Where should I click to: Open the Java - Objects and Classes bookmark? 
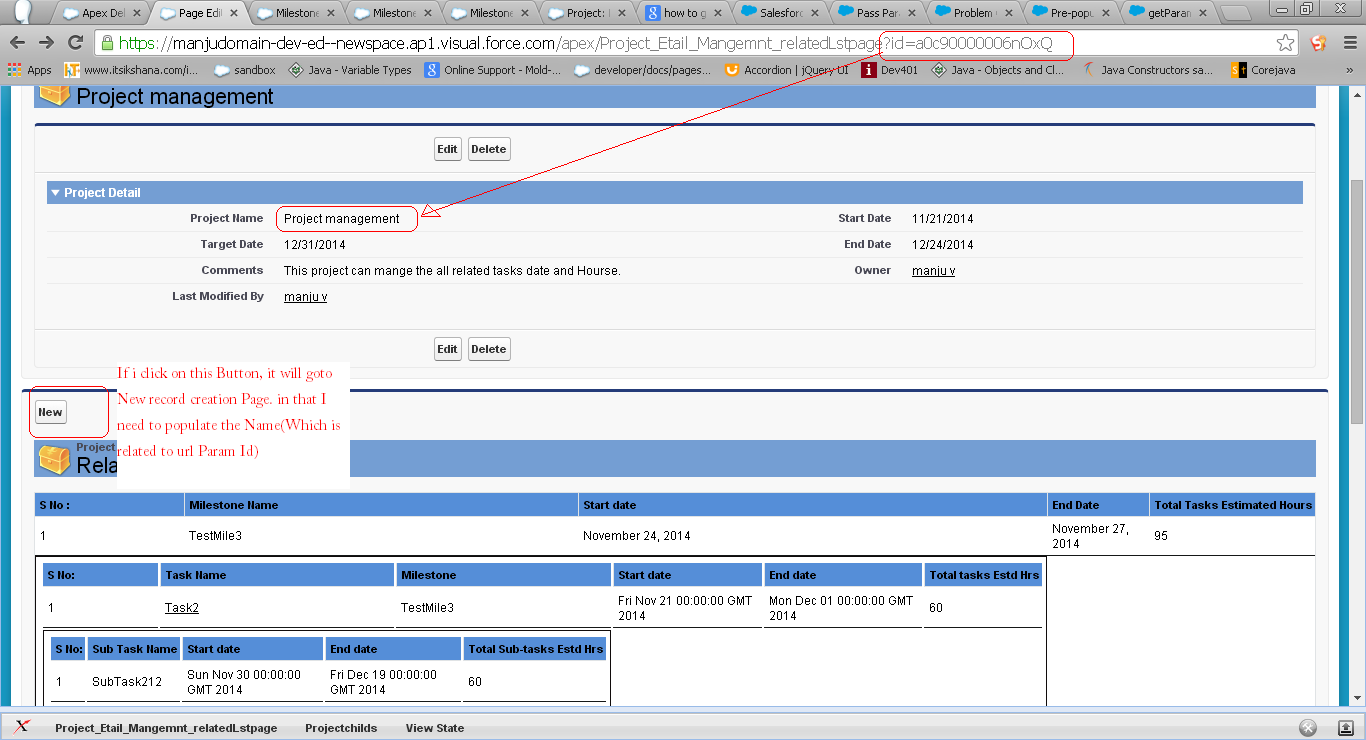[998, 70]
